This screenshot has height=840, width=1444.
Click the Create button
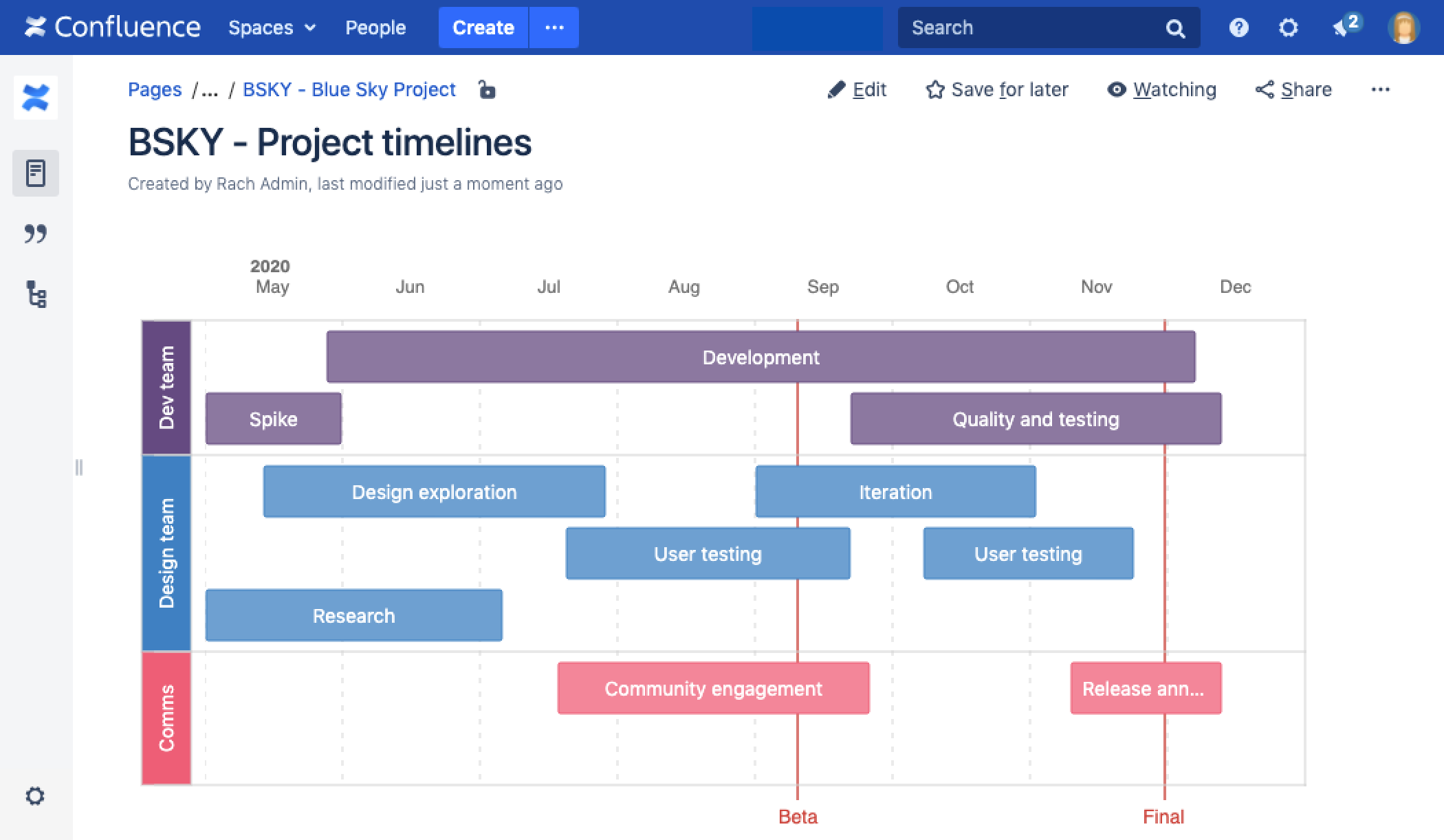click(484, 27)
